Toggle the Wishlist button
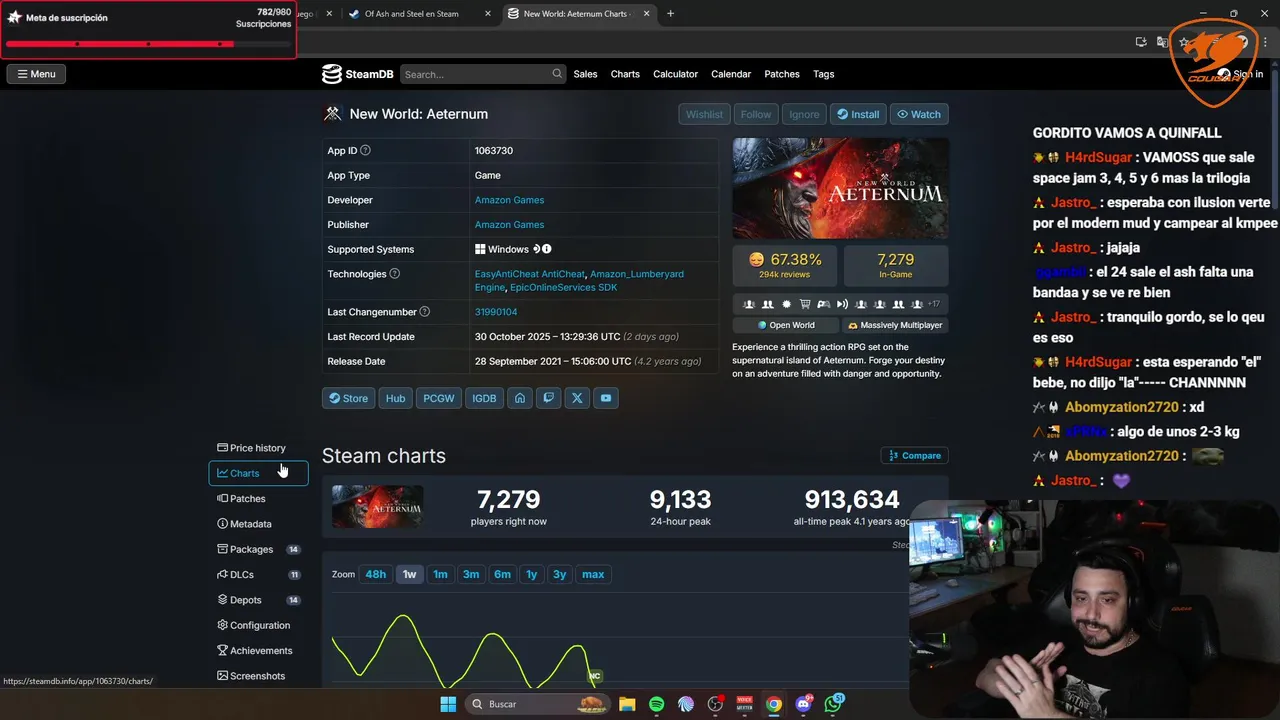This screenshot has height=720, width=1280. (x=704, y=114)
